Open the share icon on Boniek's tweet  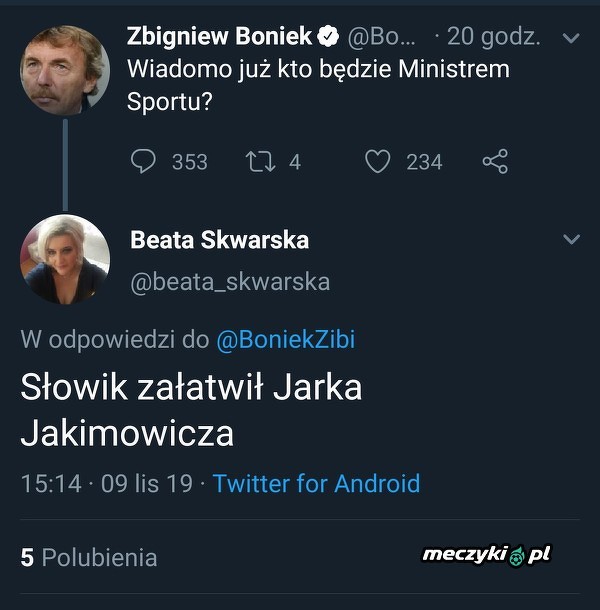click(495, 161)
